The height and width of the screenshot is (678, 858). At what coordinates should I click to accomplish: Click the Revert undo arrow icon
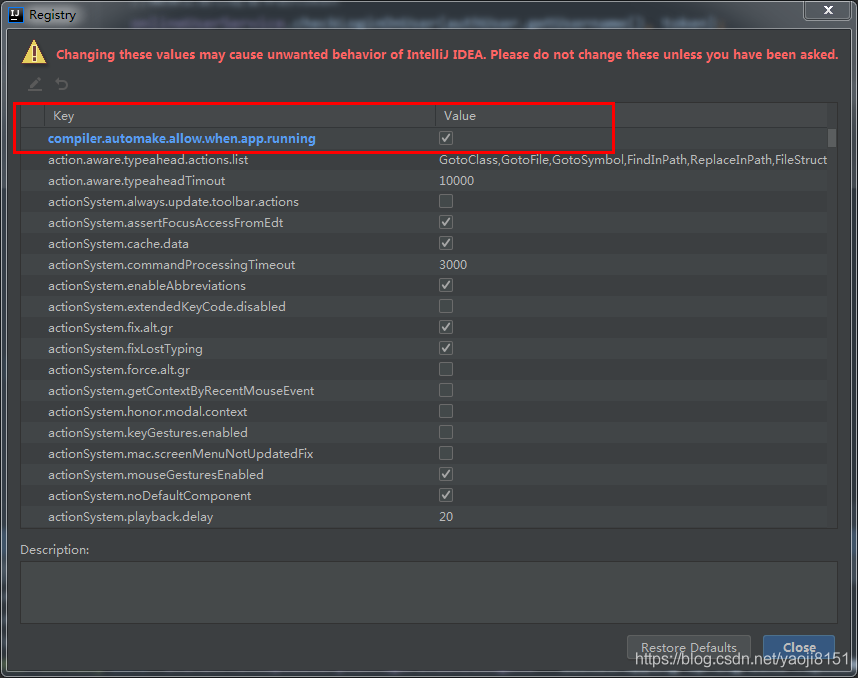[62, 84]
